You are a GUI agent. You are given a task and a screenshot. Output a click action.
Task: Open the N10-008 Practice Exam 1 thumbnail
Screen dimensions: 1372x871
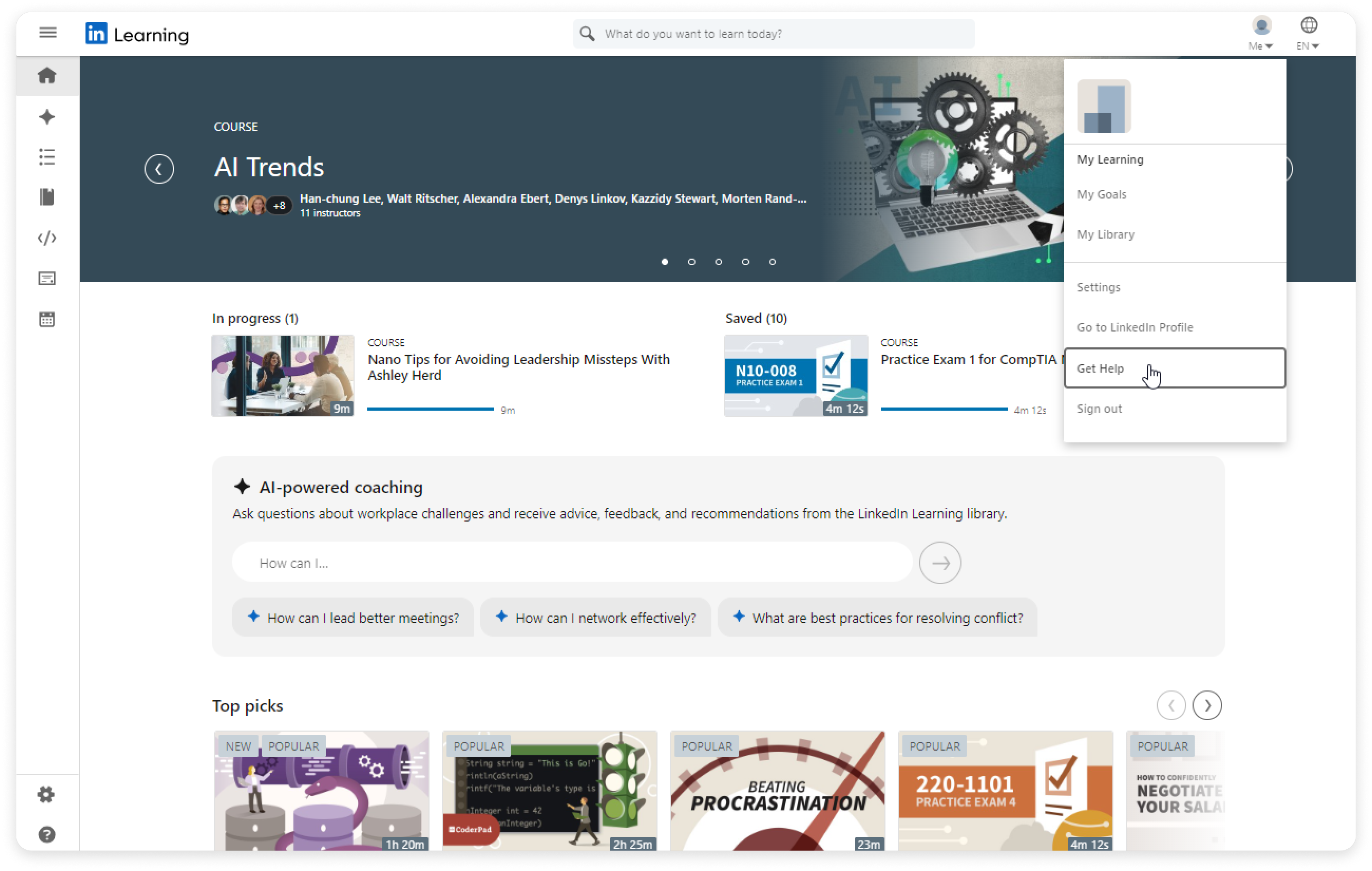(x=796, y=376)
